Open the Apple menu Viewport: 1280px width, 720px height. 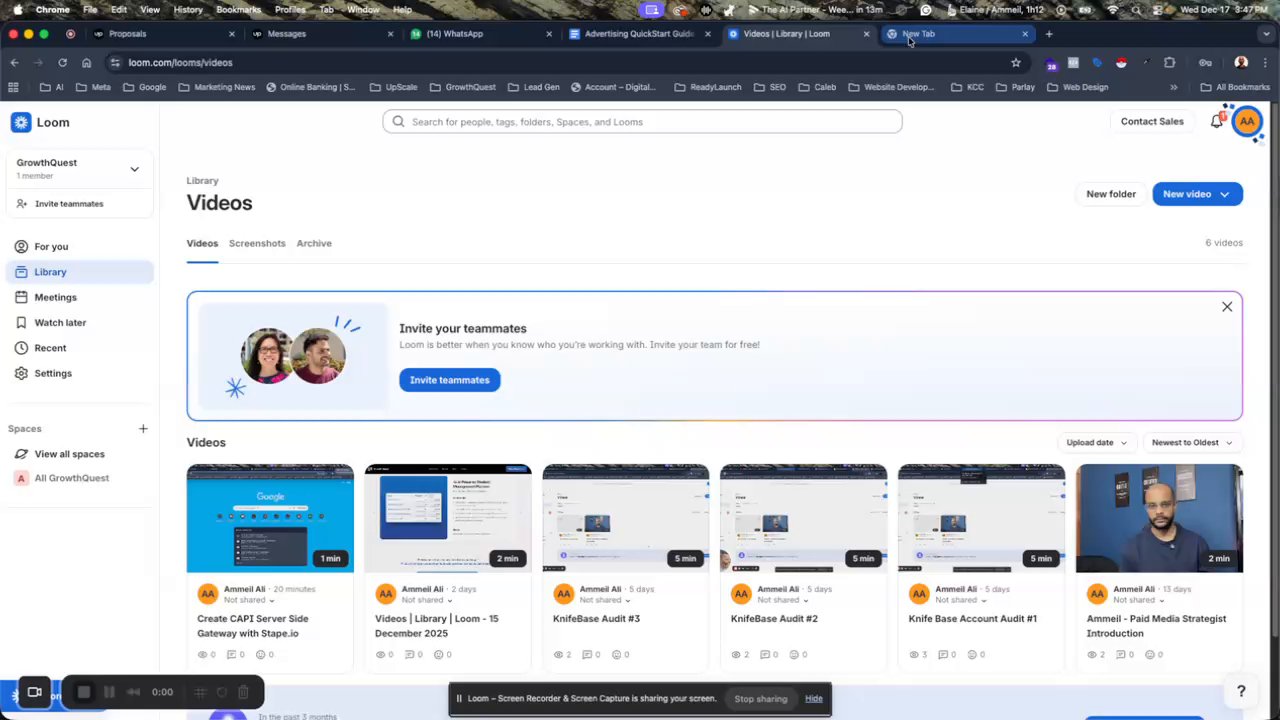click(17, 9)
